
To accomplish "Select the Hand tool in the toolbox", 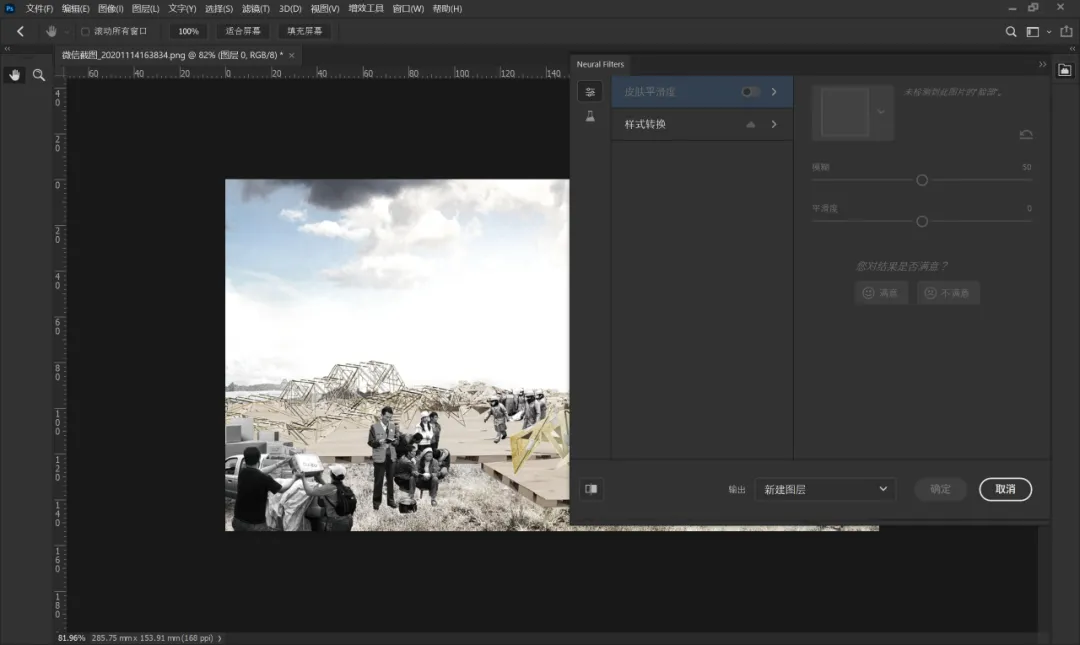I will 15,75.
